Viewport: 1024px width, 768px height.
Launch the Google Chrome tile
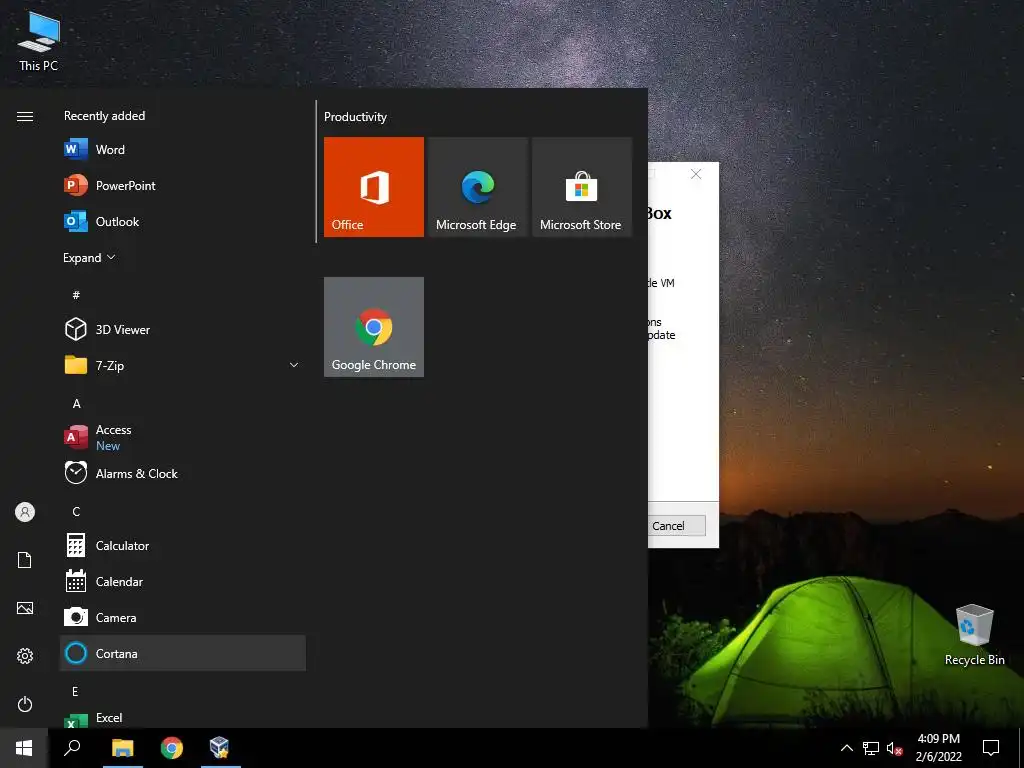374,327
